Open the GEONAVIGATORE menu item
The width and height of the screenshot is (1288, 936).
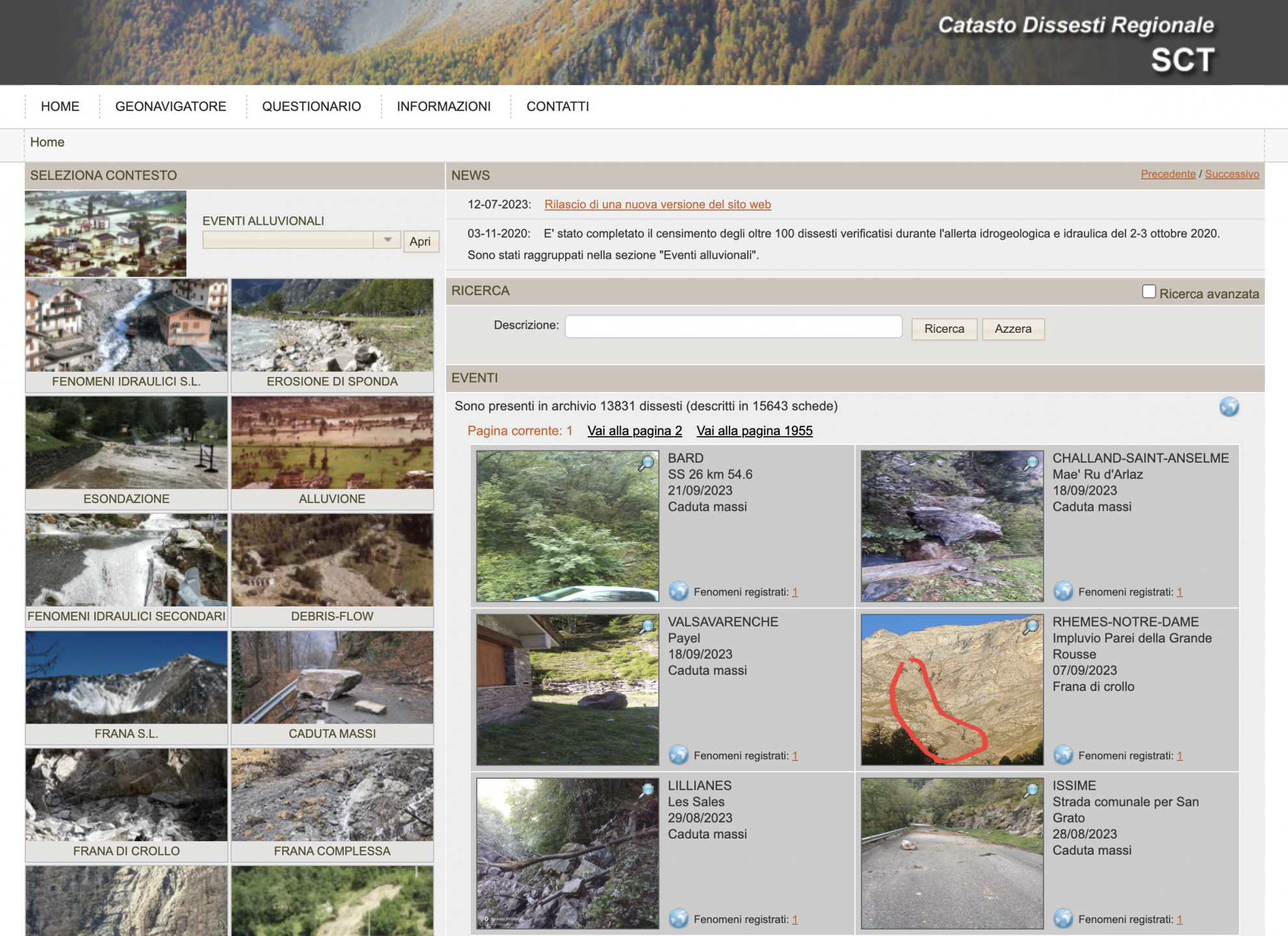(x=170, y=106)
